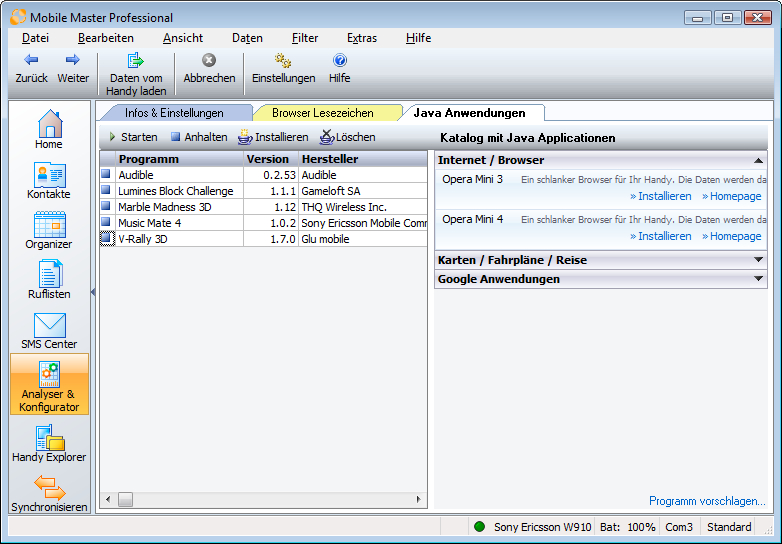The image size is (782, 544).
Task: Click Installieren link for Opera Mini 3
Action: point(664,196)
